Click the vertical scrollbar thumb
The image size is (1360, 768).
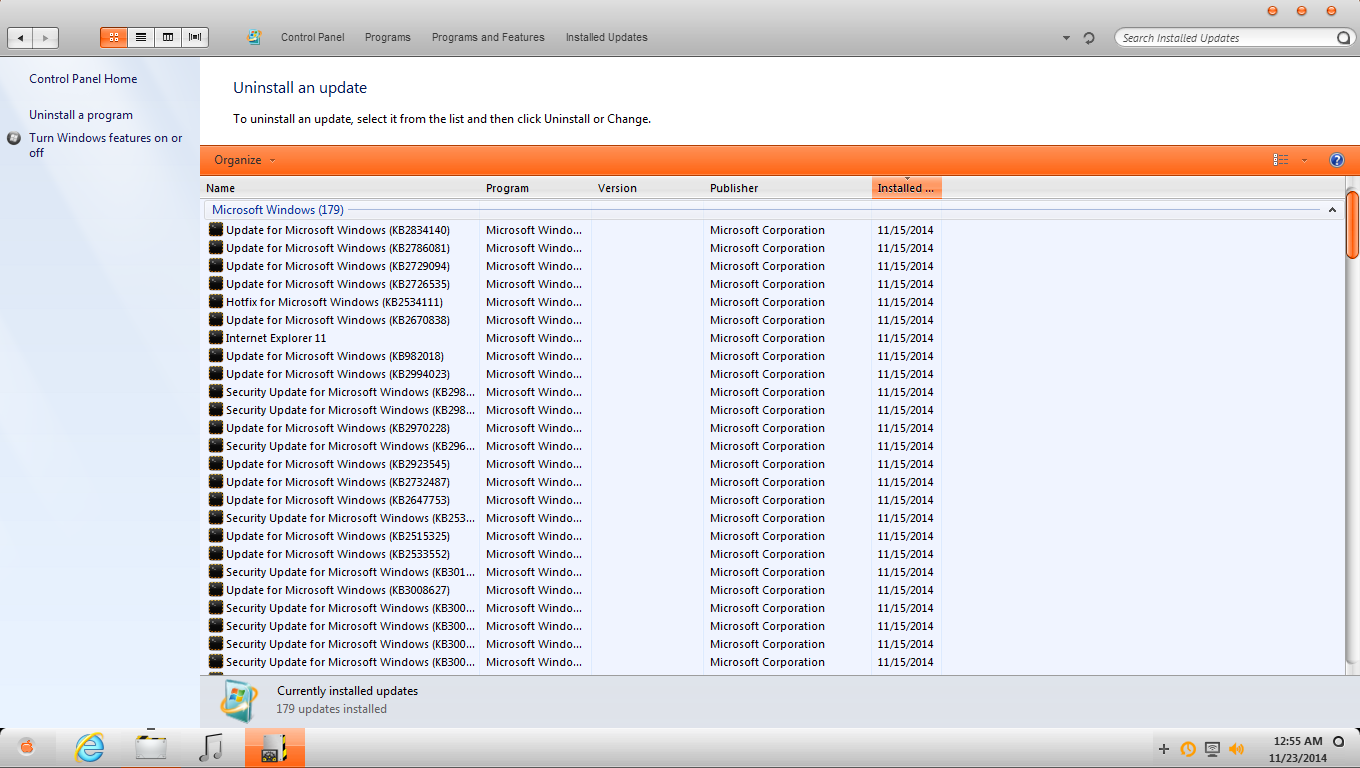[1352, 224]
